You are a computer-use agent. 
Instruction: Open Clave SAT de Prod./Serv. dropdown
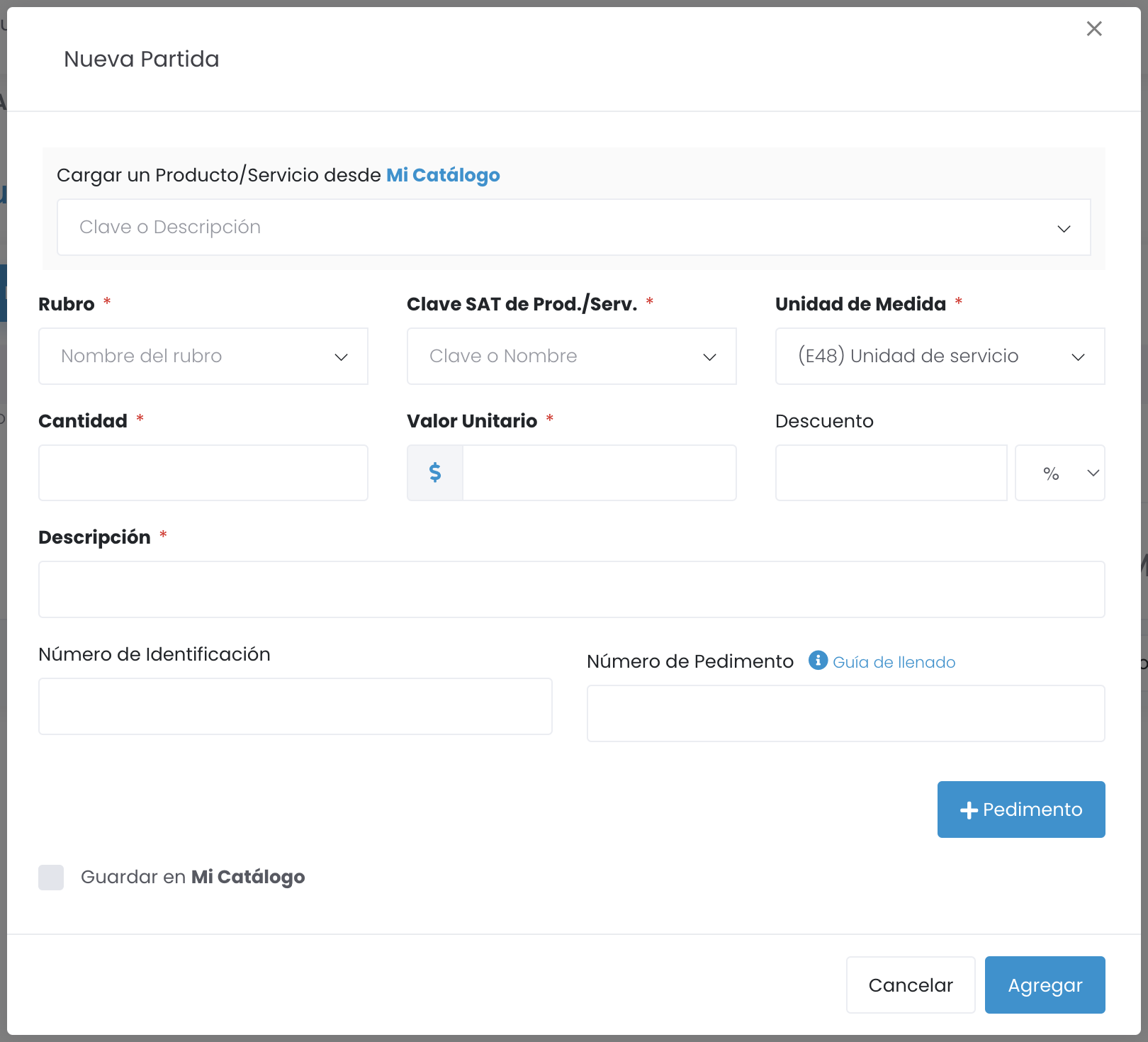pyautogui.click(x=571, y=357)
